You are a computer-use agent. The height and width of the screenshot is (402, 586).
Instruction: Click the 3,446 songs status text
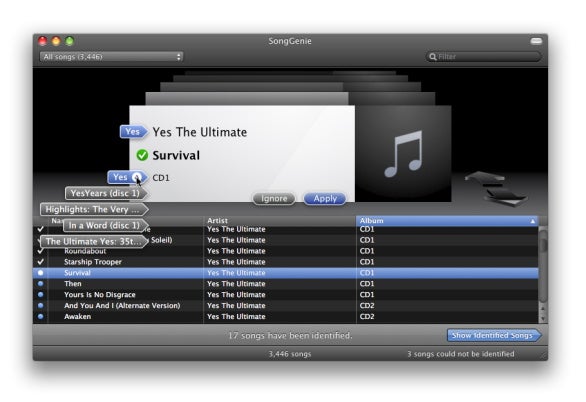(290, 353)
